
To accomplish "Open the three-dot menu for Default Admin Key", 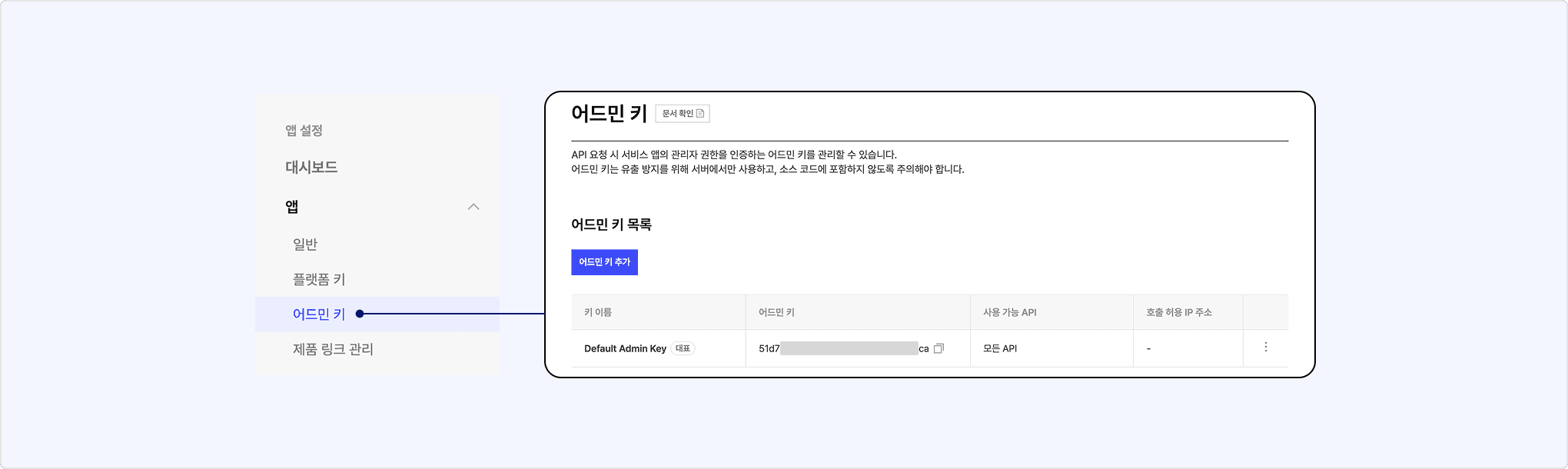I will click(1265, 348).
